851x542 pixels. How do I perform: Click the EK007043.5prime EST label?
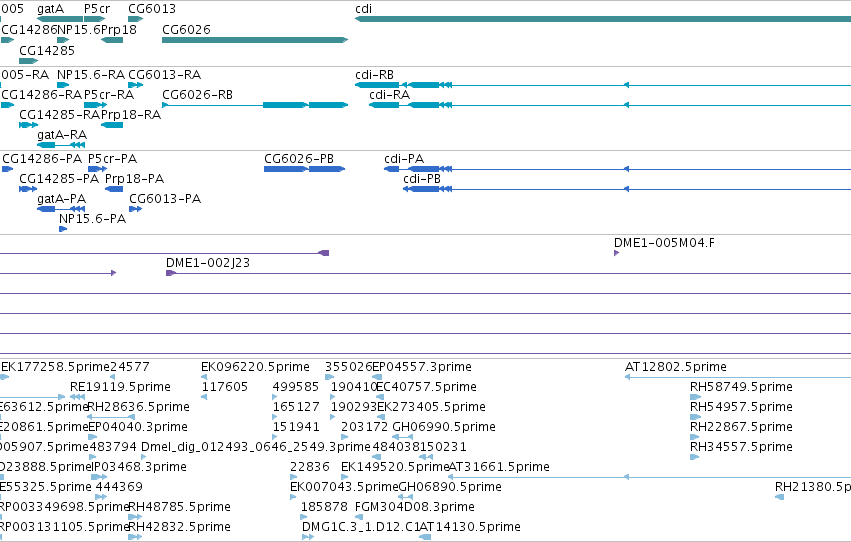[345, 487]
